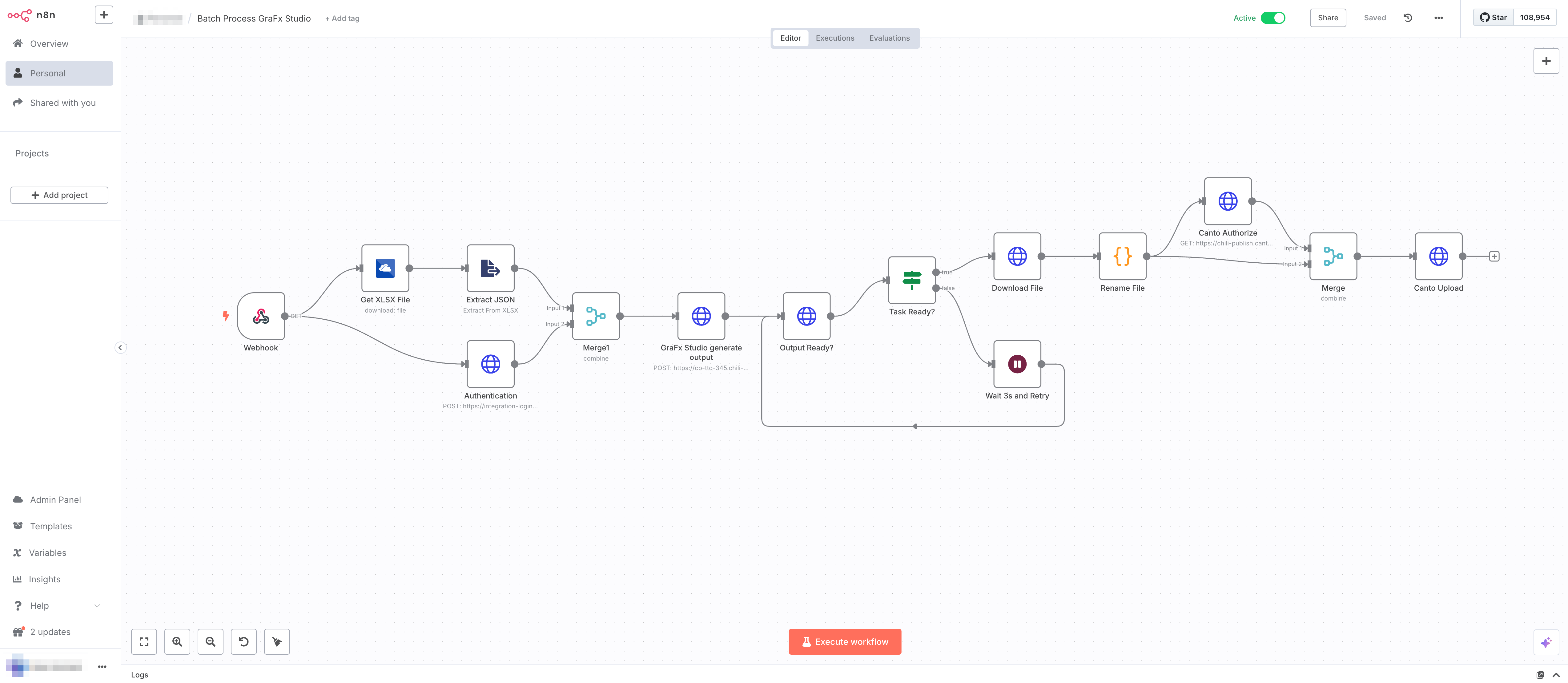This screenshot has width=1568, height=683.
Task: Open the Get XLSX File node
Action: click(x=385, y=268)
